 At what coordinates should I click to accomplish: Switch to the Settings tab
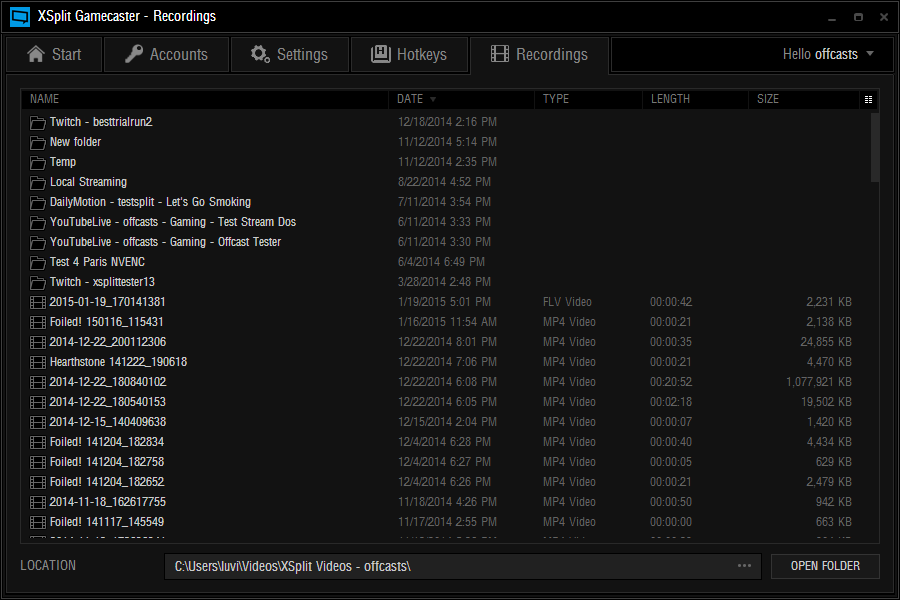tap(290, 55)
